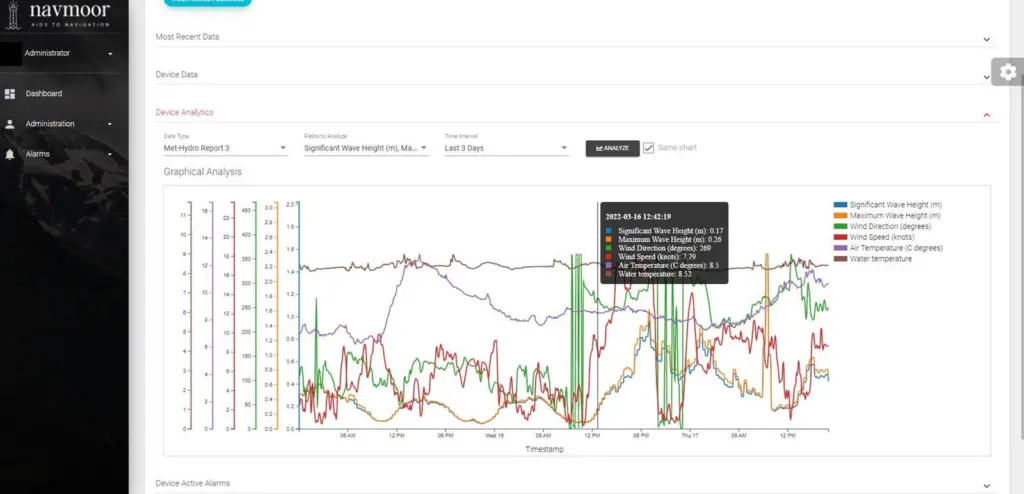Click the Most Recent Data heading

(x=187, y=37)
